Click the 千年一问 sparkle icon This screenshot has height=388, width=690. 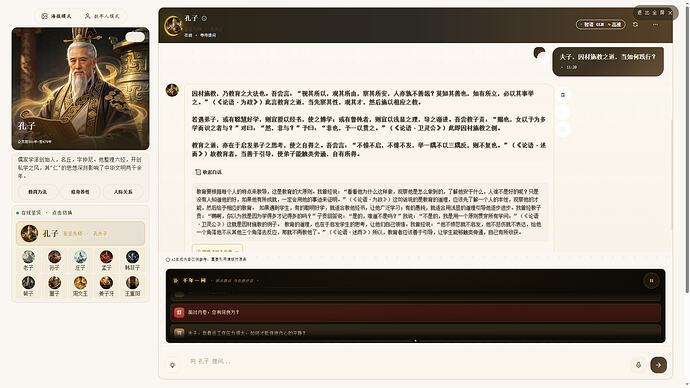pyautogui.click(x=176, y=280)
